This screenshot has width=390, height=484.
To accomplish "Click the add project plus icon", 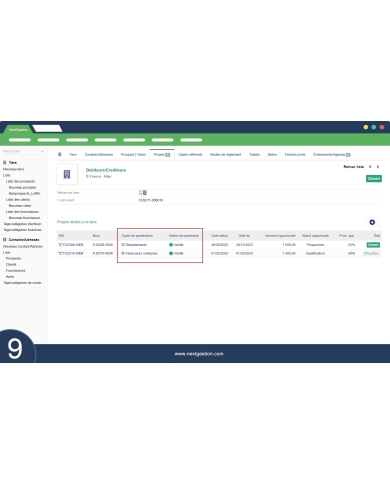I will pyautogui.click(x=372, y=222).
